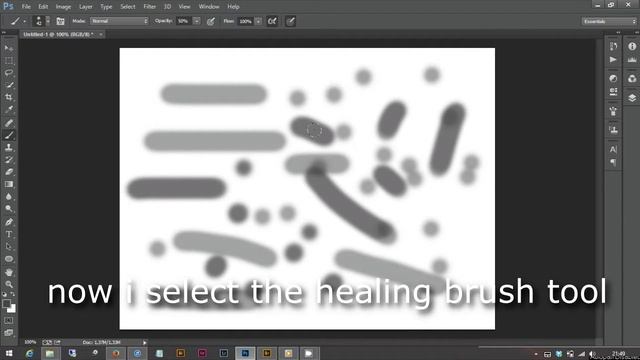Open the Clone Source panel icon
The height and width of the screenshot is (360, 640).
pyautogui.click(x=613, y=130)
